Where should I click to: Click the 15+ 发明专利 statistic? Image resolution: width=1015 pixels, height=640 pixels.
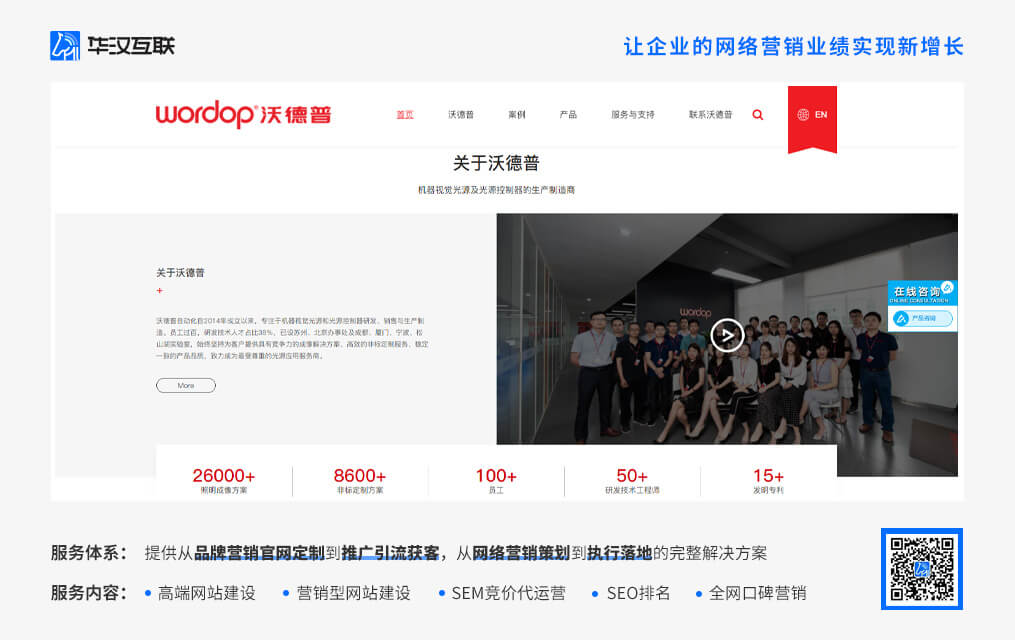(768, 481)
